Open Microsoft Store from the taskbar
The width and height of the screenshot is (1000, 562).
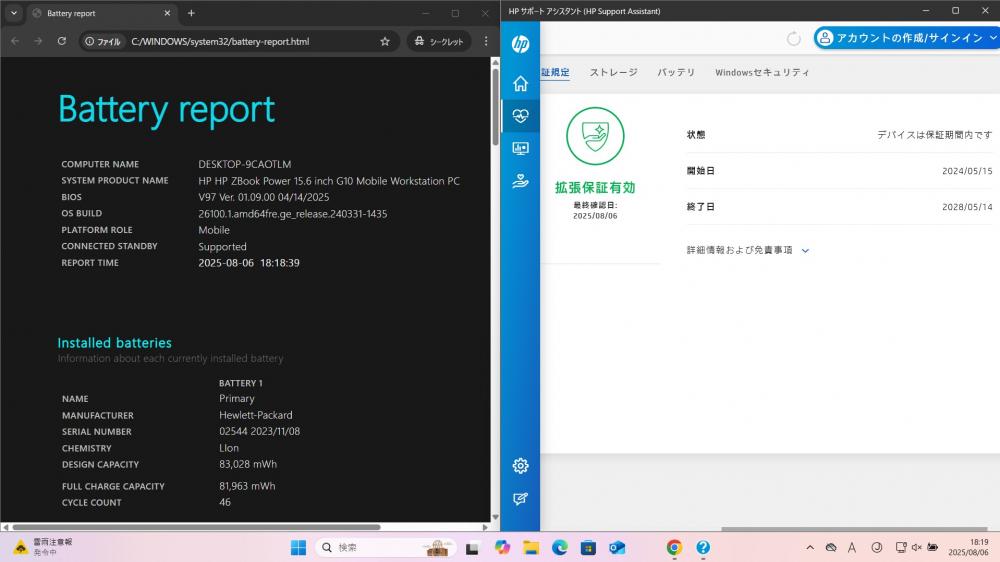[588, 547]
